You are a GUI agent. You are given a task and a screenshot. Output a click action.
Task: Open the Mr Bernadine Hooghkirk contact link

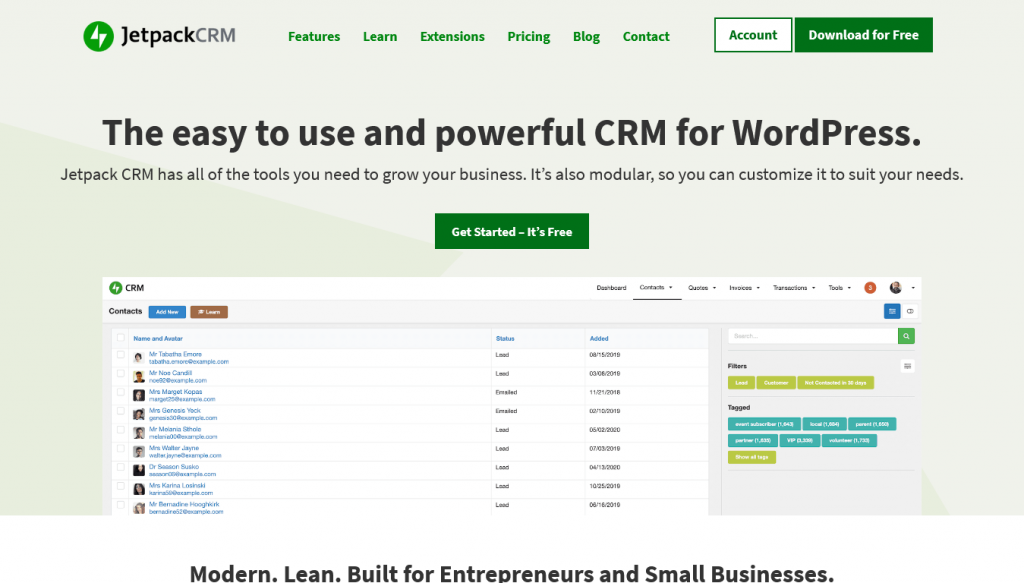tap(184, 505)
